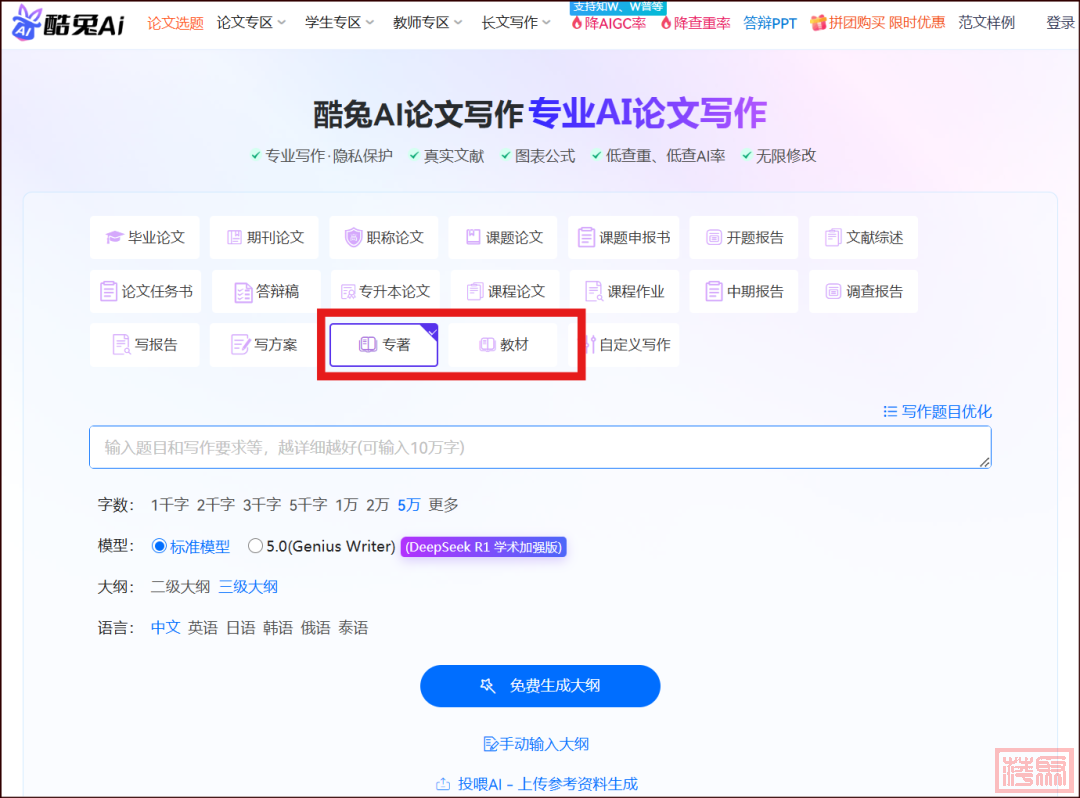The image size is (1080, 798).
Task: Expand the 学生专区 dropdown menu
Action: coord(339,23)
